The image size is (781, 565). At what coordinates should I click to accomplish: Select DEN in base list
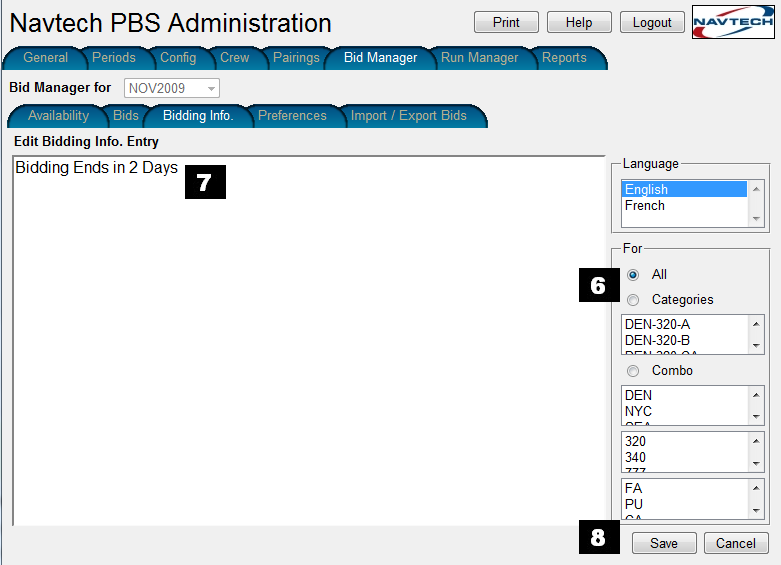[x=684, y=395]
